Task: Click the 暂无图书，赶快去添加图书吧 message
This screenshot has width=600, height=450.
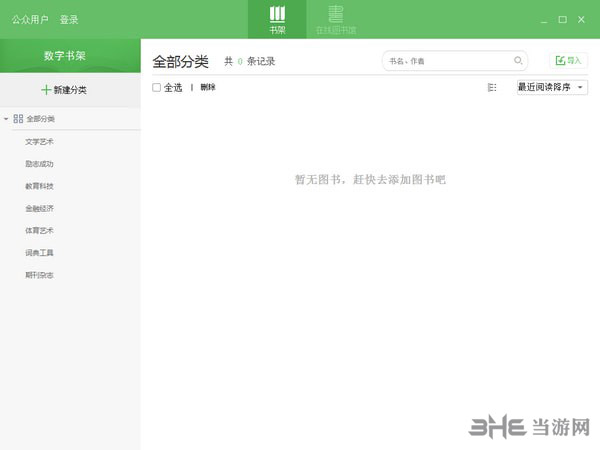Action: click(x=370, y=179)
